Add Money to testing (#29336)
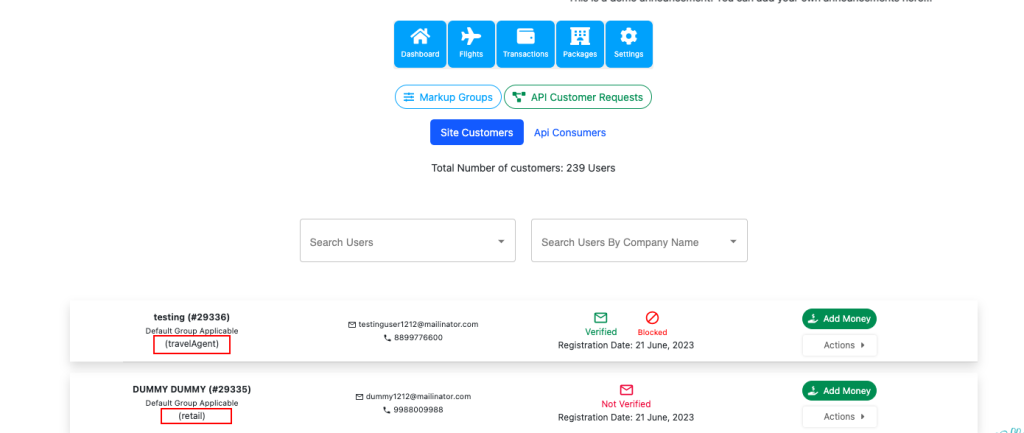This screenshot has width=1024, height=433. [x=839, y=319]
